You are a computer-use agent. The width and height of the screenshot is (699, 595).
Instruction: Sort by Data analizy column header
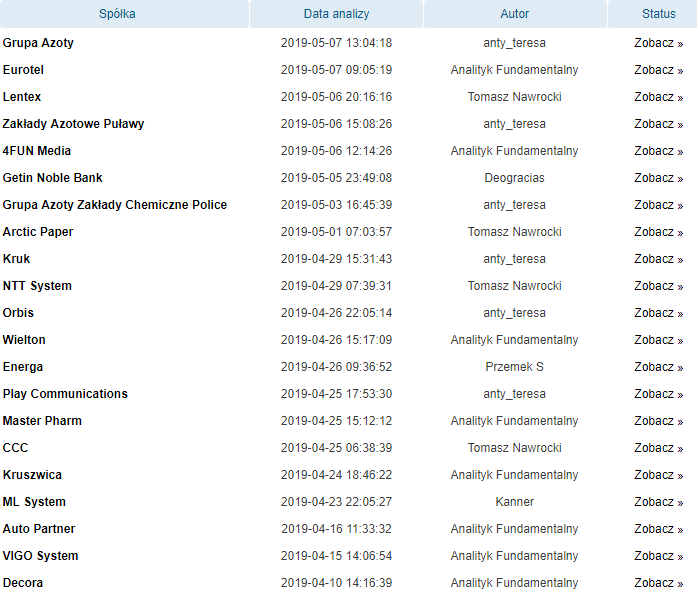pos(337,14)
